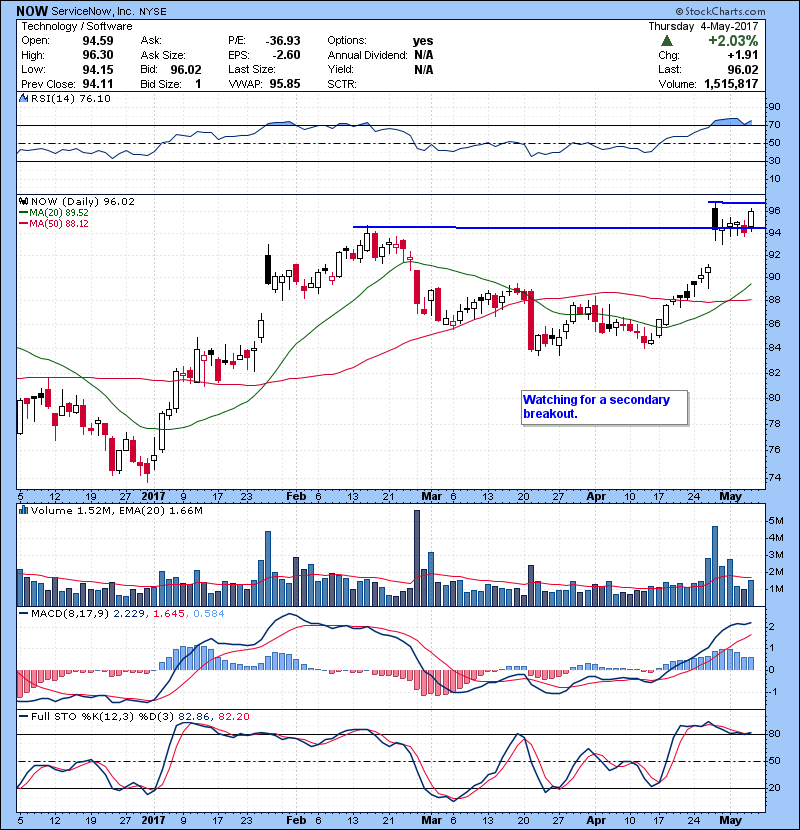Click the candlestick icon beside NOW (Daily)
Viewport: 800px width, 830px height.
(x=23, y=202)
